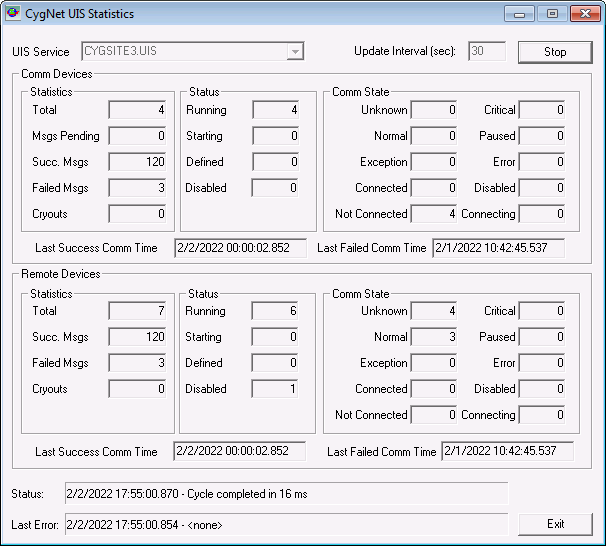Click Comm Devices Normal comm state field
606x546 pixels.
(x=434, y=136)
